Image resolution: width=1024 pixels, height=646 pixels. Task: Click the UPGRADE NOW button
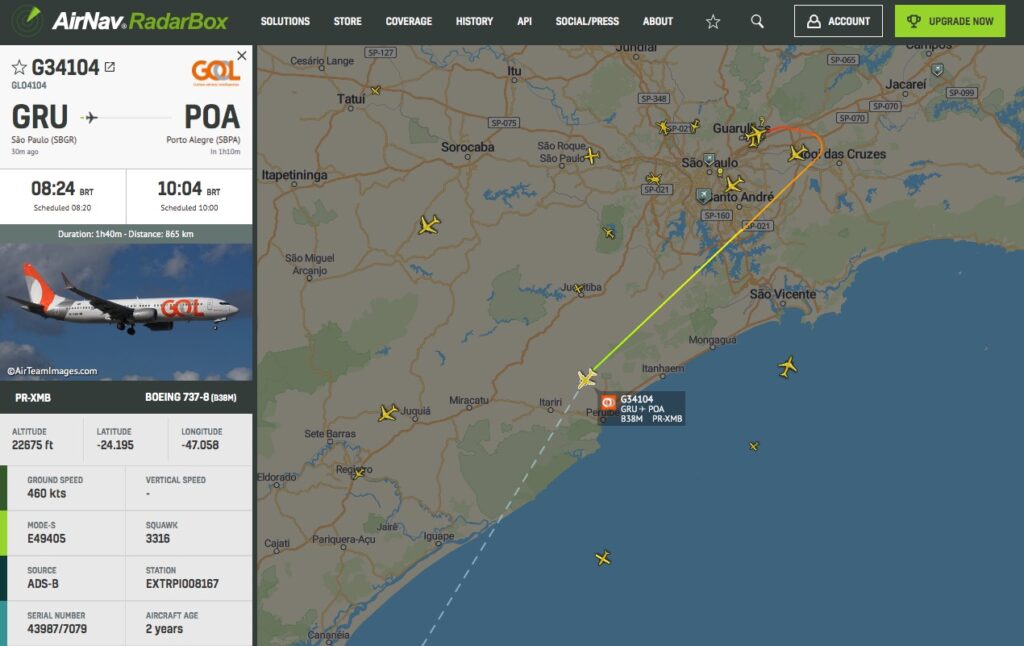[950, 22]
